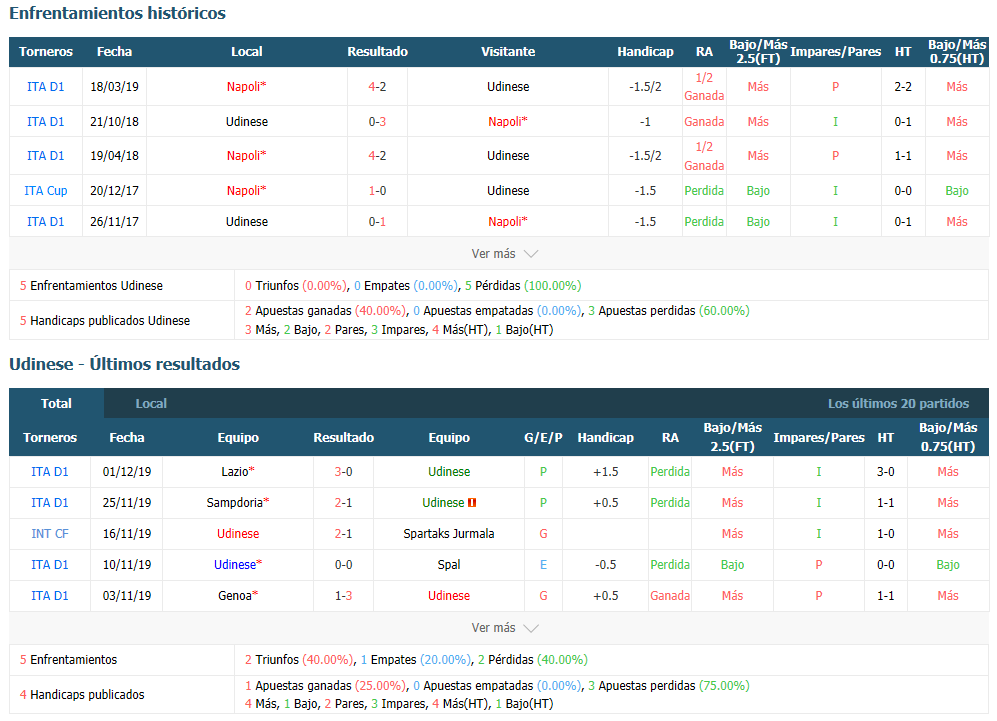Click the E draw marker in Spal row
The width and height of the screenshot is (997, 721).
543,564
